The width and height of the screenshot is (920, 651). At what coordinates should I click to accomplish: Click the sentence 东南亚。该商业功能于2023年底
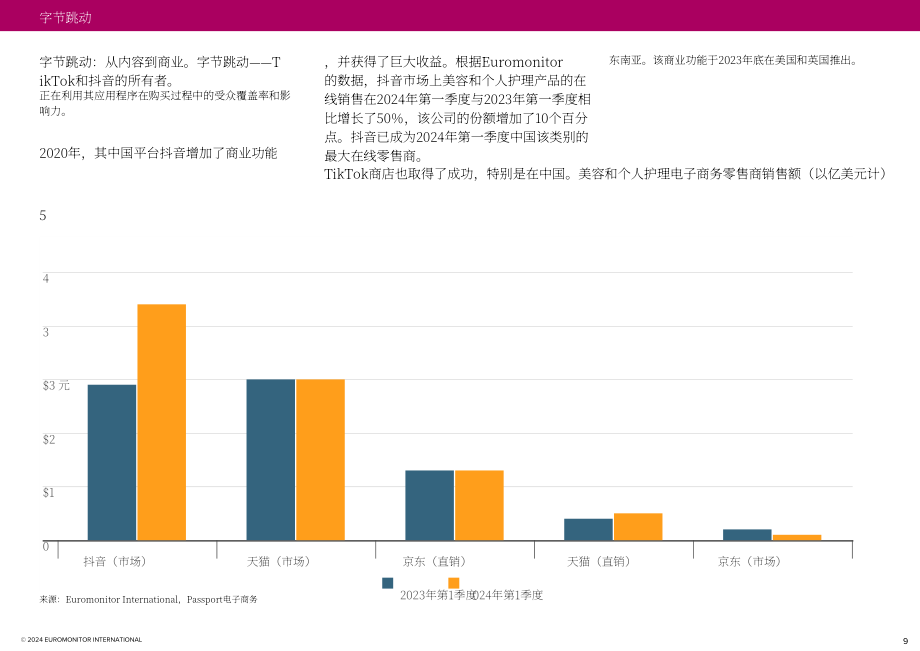point(733,60)
